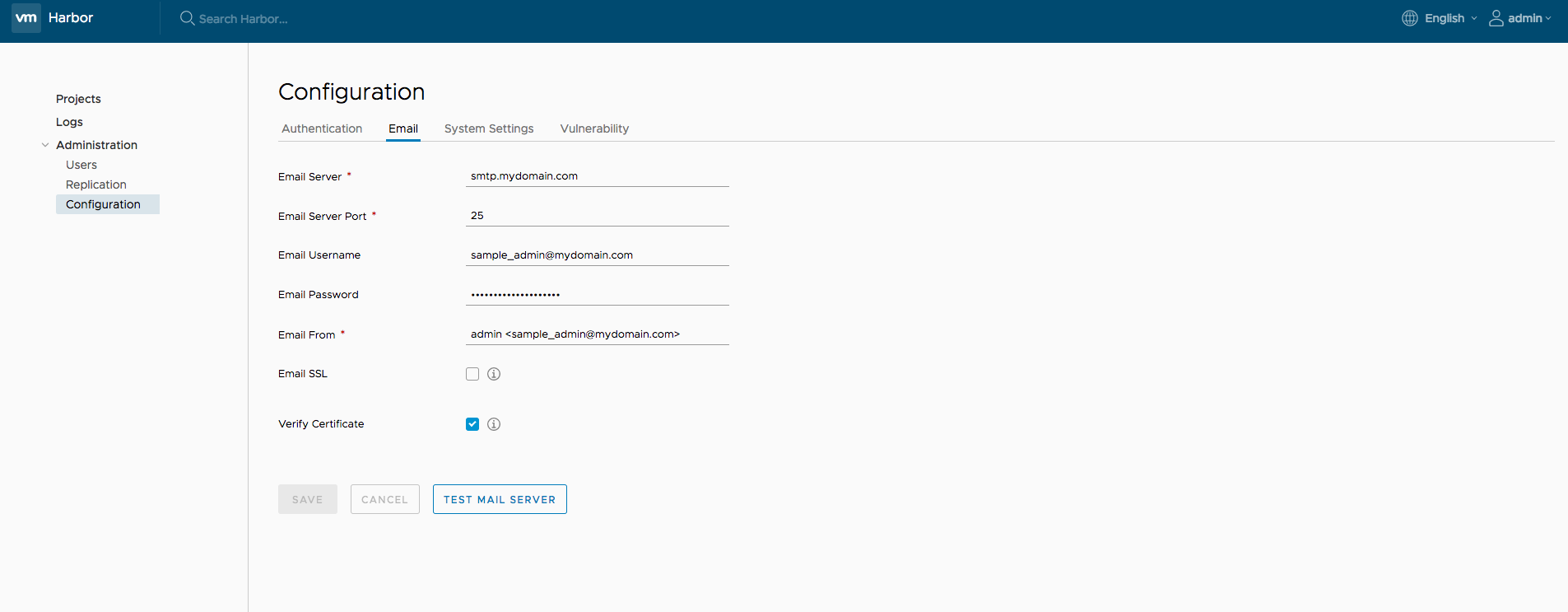Viewport: 1568px width, 612px height.
Task: Click the Email Password input field
Action: [598, 295]
